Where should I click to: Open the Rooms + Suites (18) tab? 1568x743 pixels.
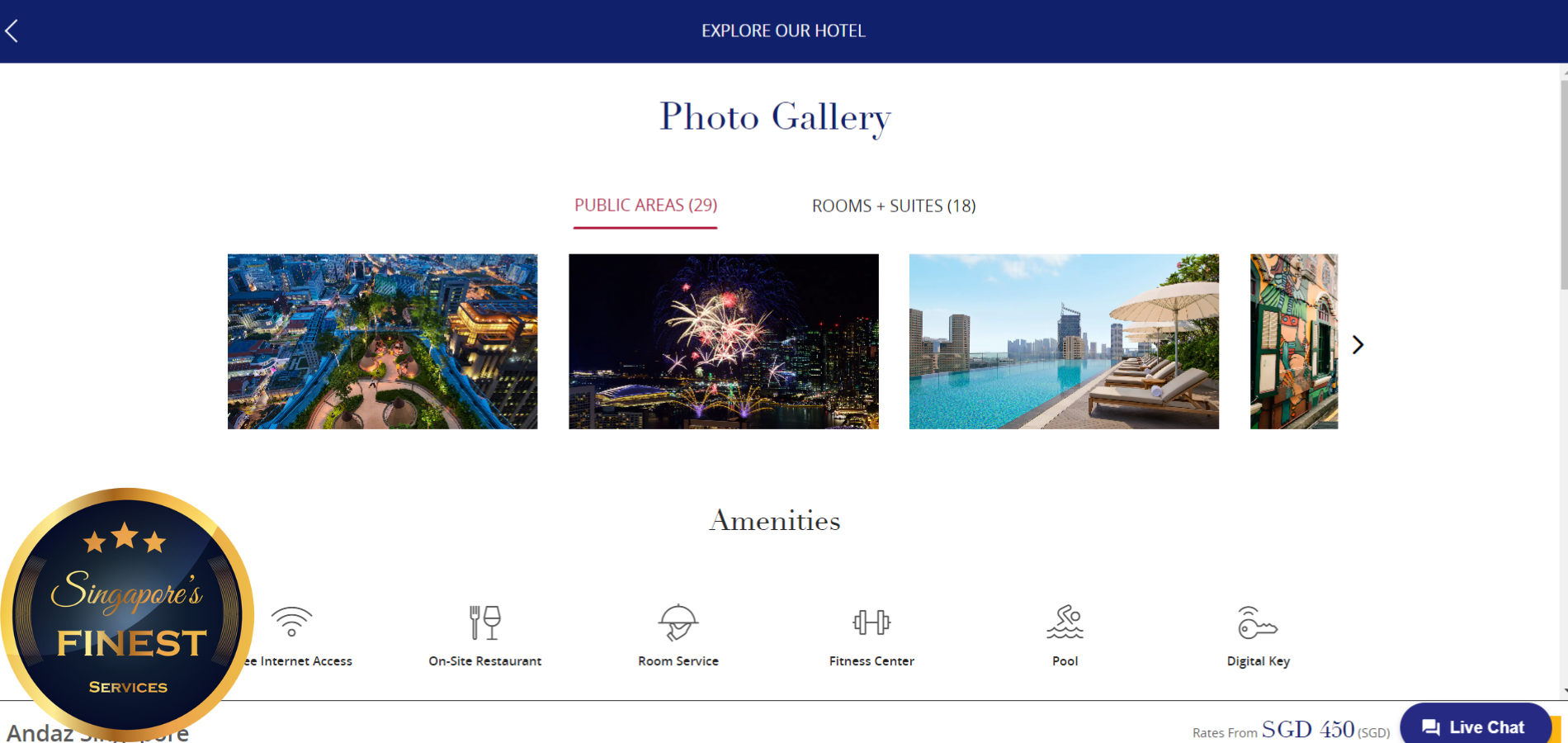click(x=894, y=206)
